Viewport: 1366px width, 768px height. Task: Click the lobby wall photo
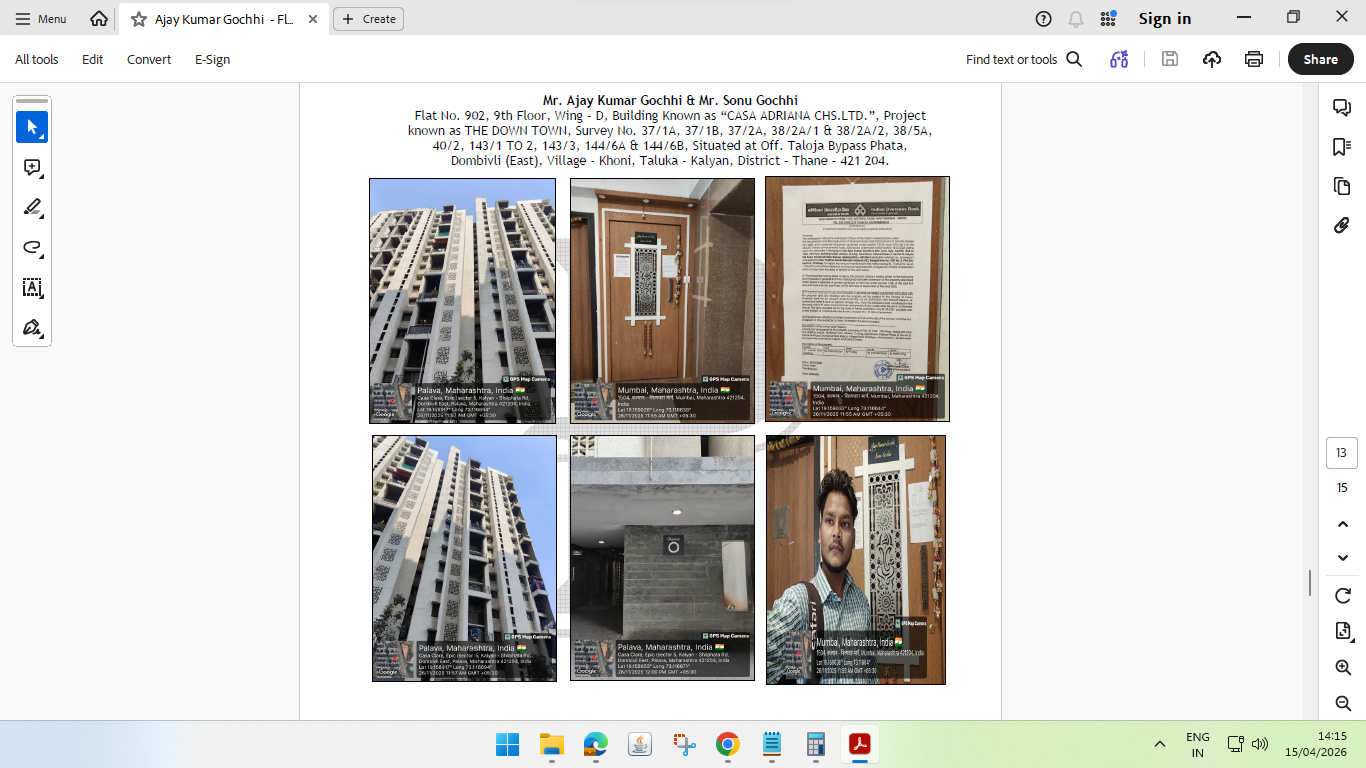(x=662, y=558)
